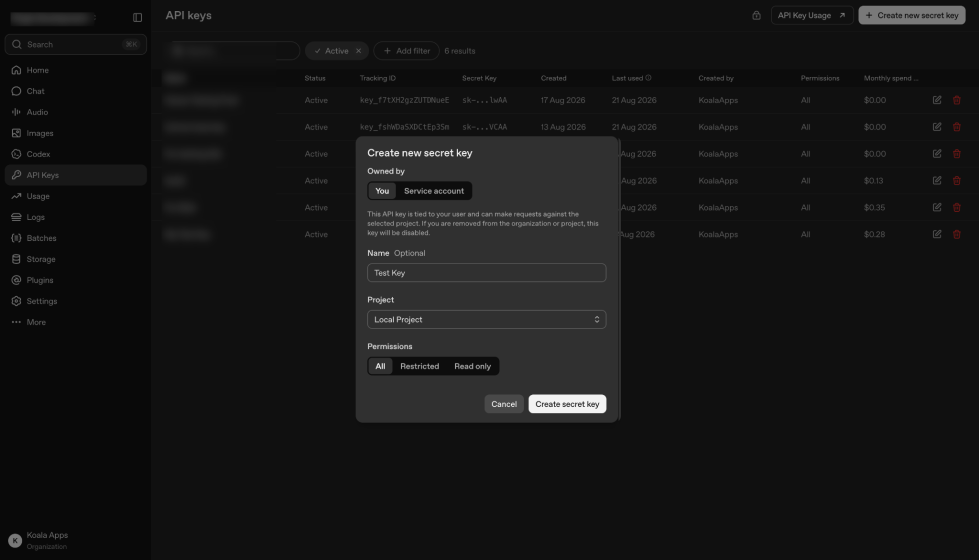The width and height of the screenshot is (979, 560).
Task: Click the Name field with Test Key
Action: coord(486,273)
